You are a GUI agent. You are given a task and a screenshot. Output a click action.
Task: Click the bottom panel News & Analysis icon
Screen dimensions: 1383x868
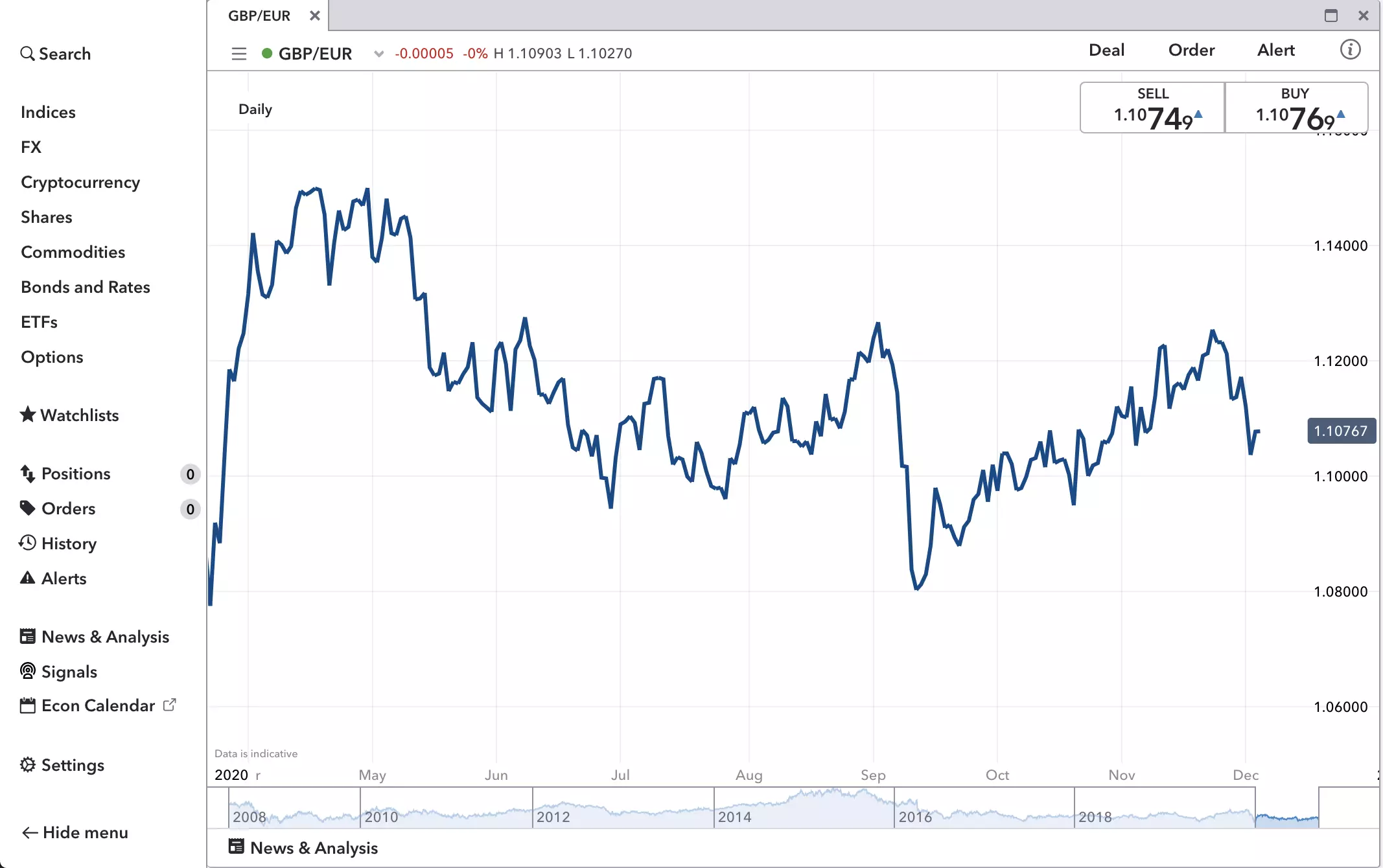[x=237, y=847]
